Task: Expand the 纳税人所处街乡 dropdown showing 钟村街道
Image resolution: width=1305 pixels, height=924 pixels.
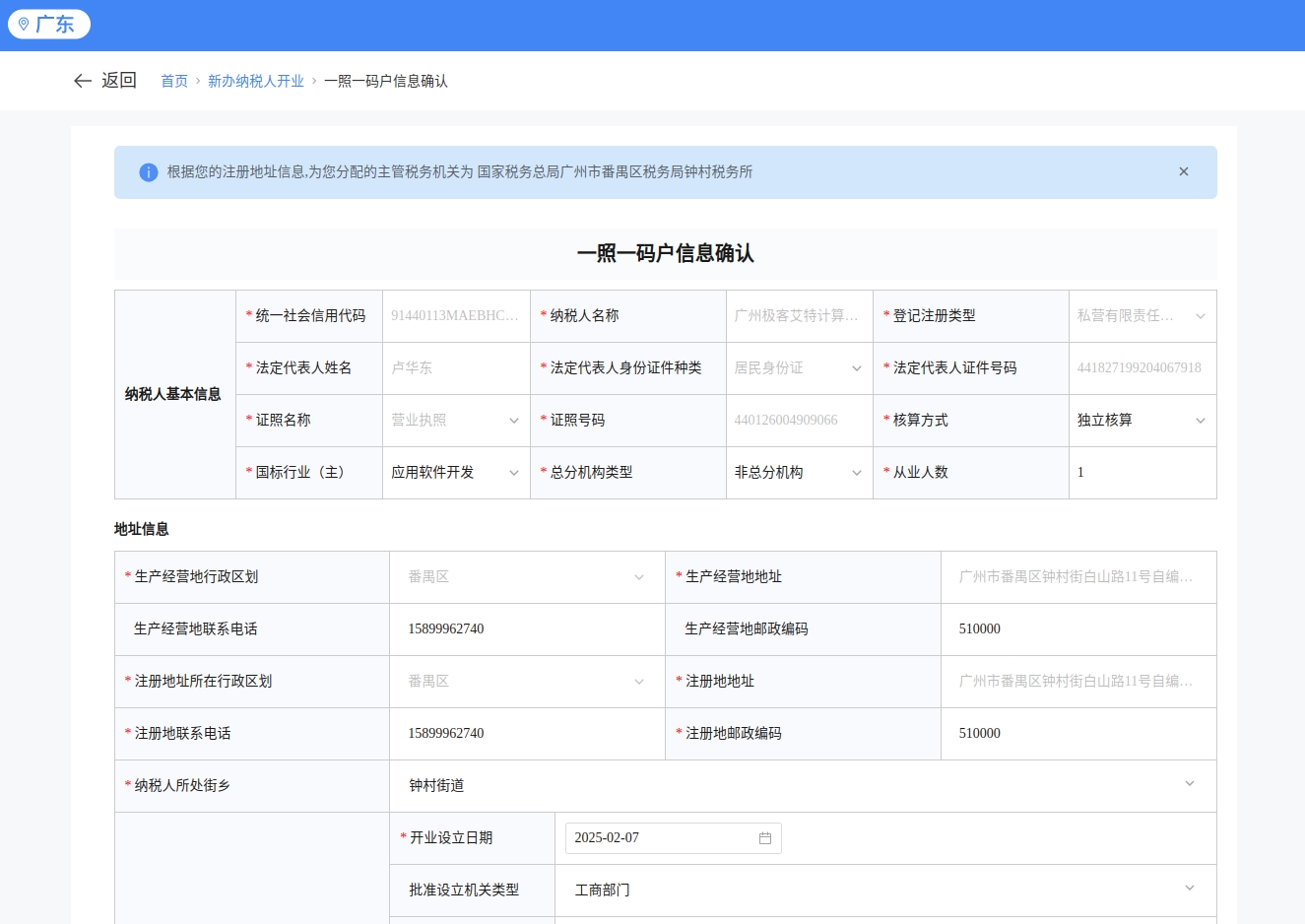Action: (803, 786)
